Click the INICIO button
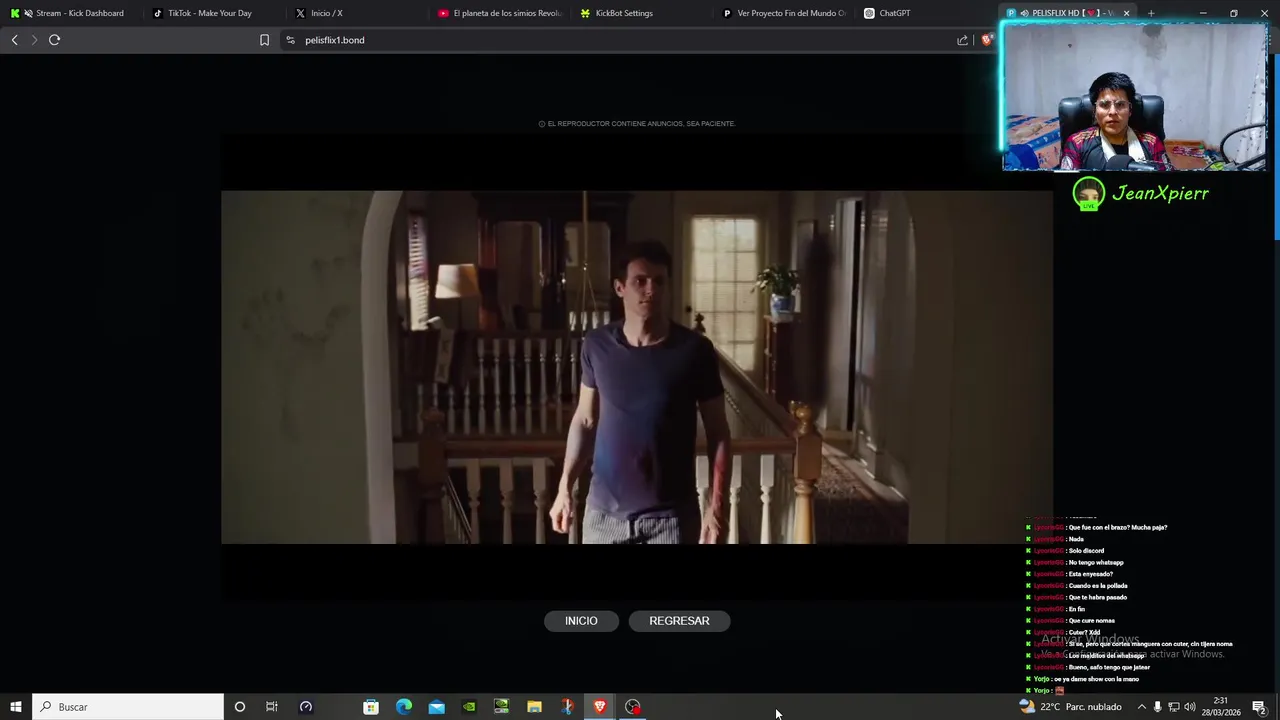Screen dimensions: 1280x720 (581, 621)
